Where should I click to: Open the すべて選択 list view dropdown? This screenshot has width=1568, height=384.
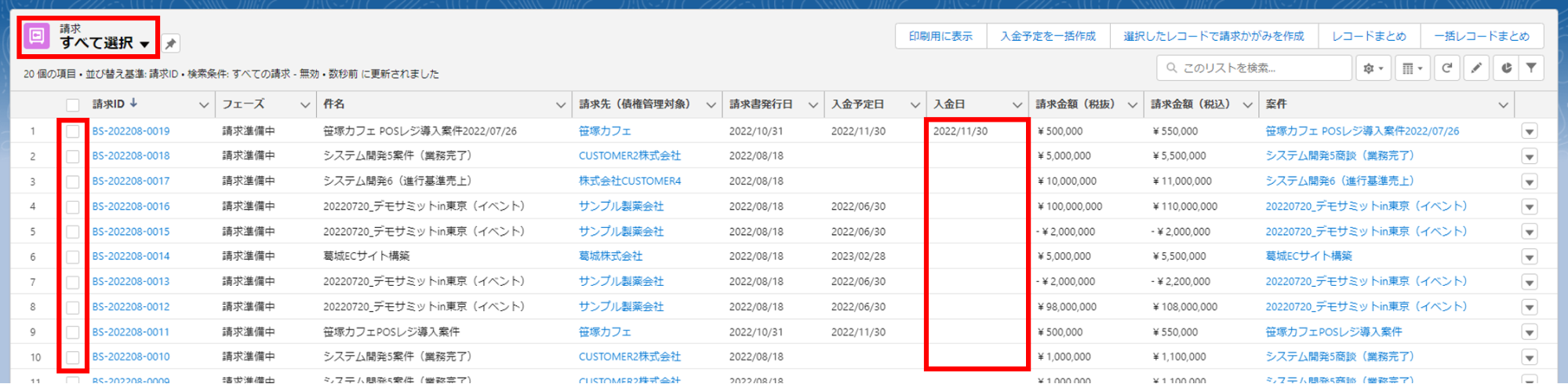[144, 44]
